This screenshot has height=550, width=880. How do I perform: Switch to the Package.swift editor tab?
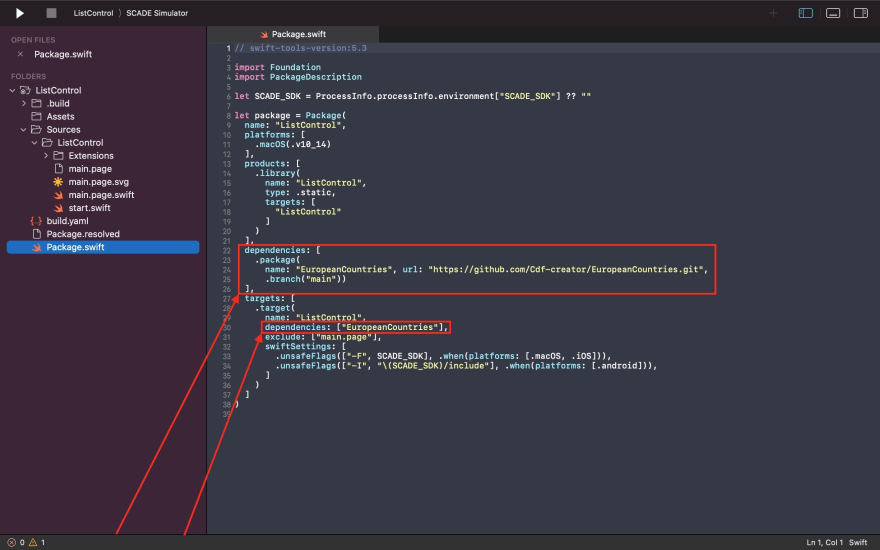293,34
